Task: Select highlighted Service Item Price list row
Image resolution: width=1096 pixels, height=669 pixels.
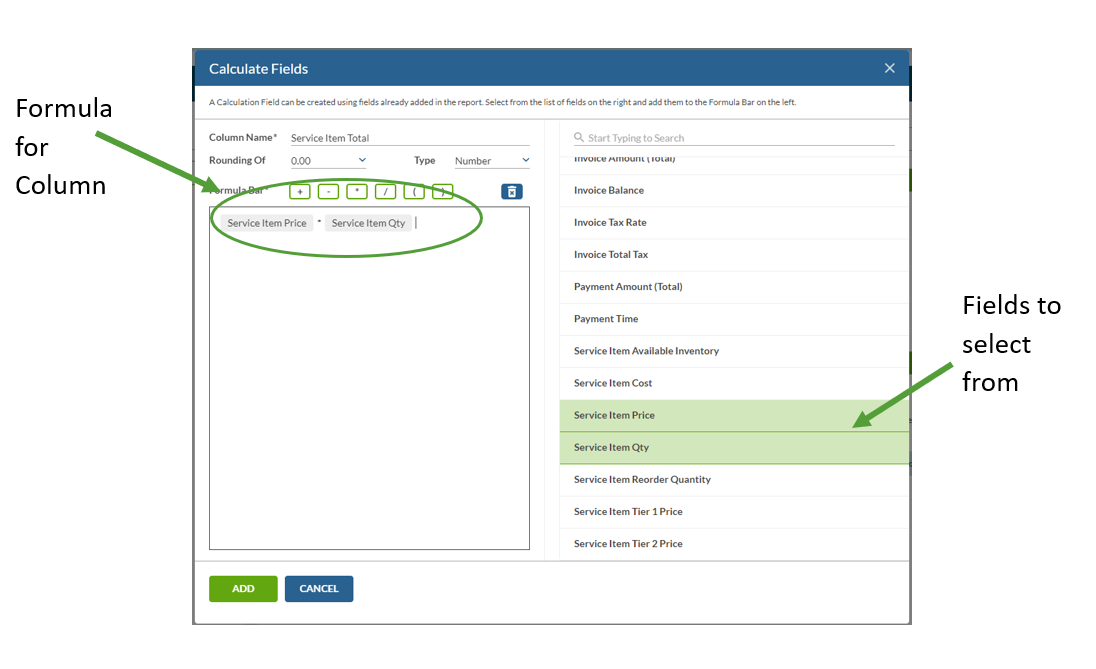Action: 734,415
